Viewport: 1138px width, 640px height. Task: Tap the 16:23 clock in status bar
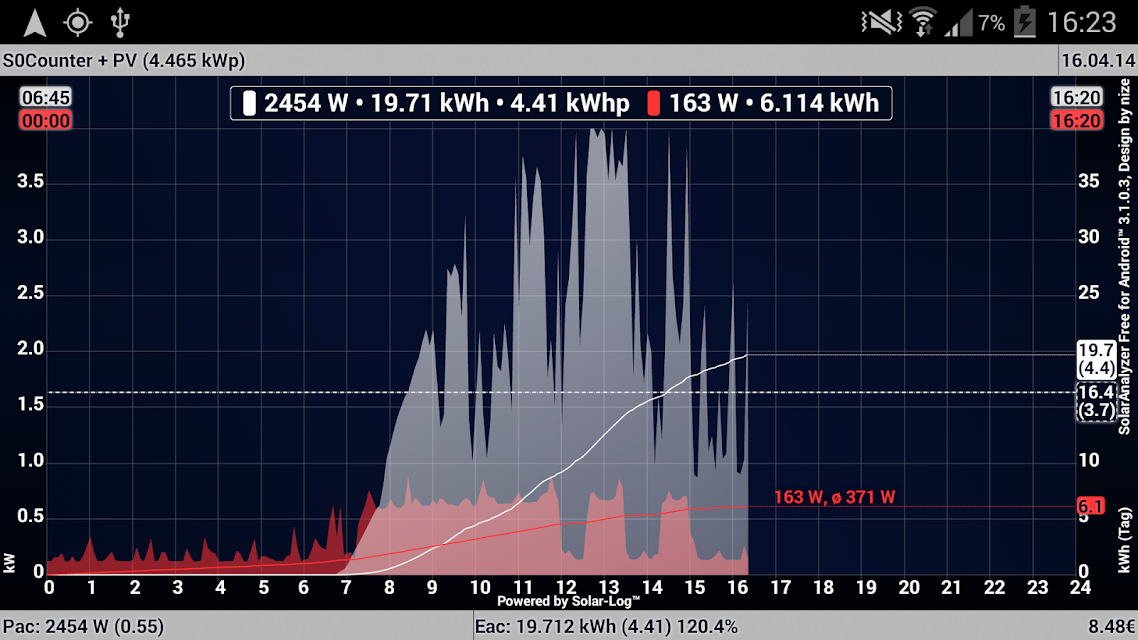pos(1081,22)
